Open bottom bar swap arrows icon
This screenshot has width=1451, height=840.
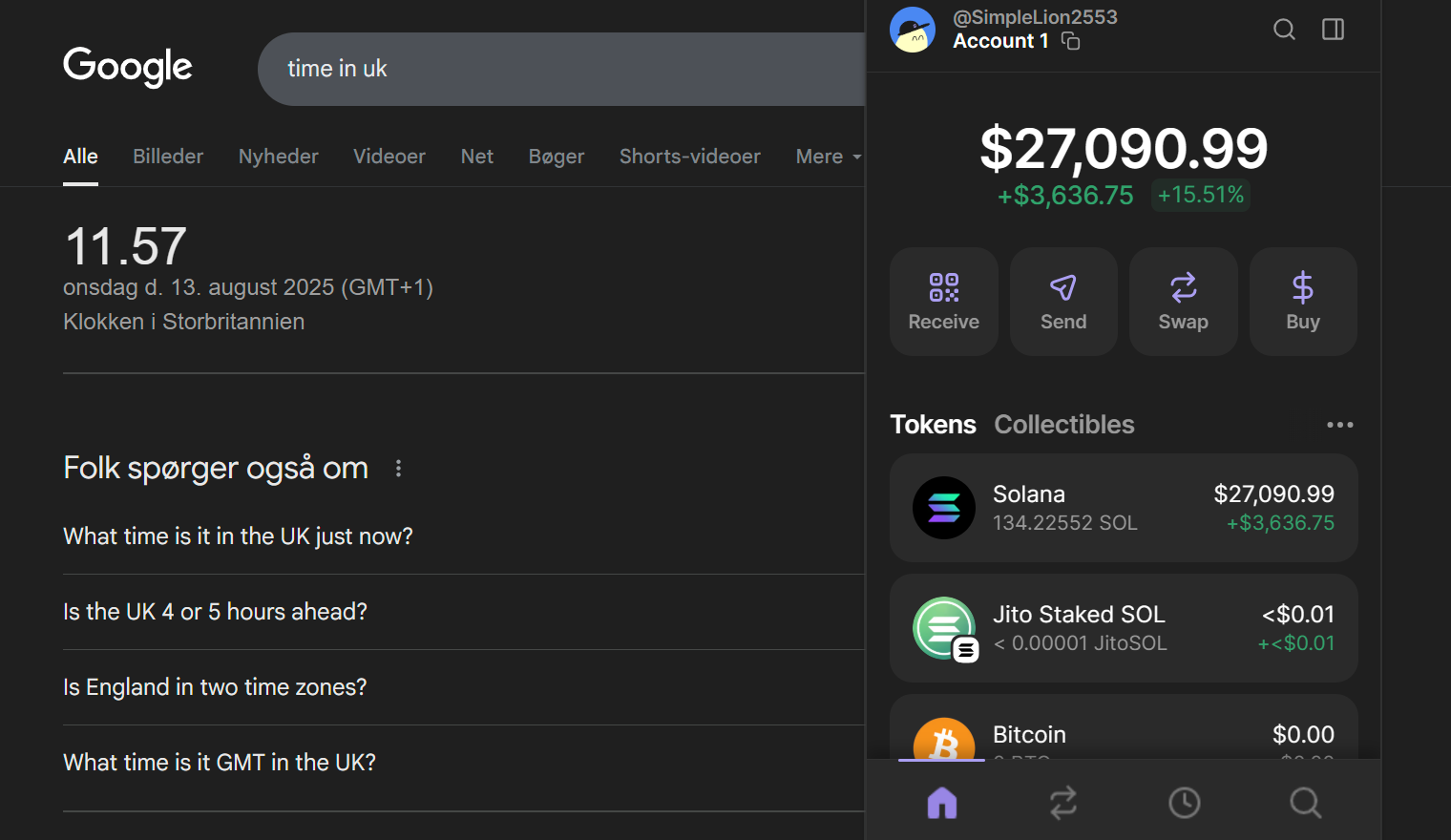(x=1063, y=803)
